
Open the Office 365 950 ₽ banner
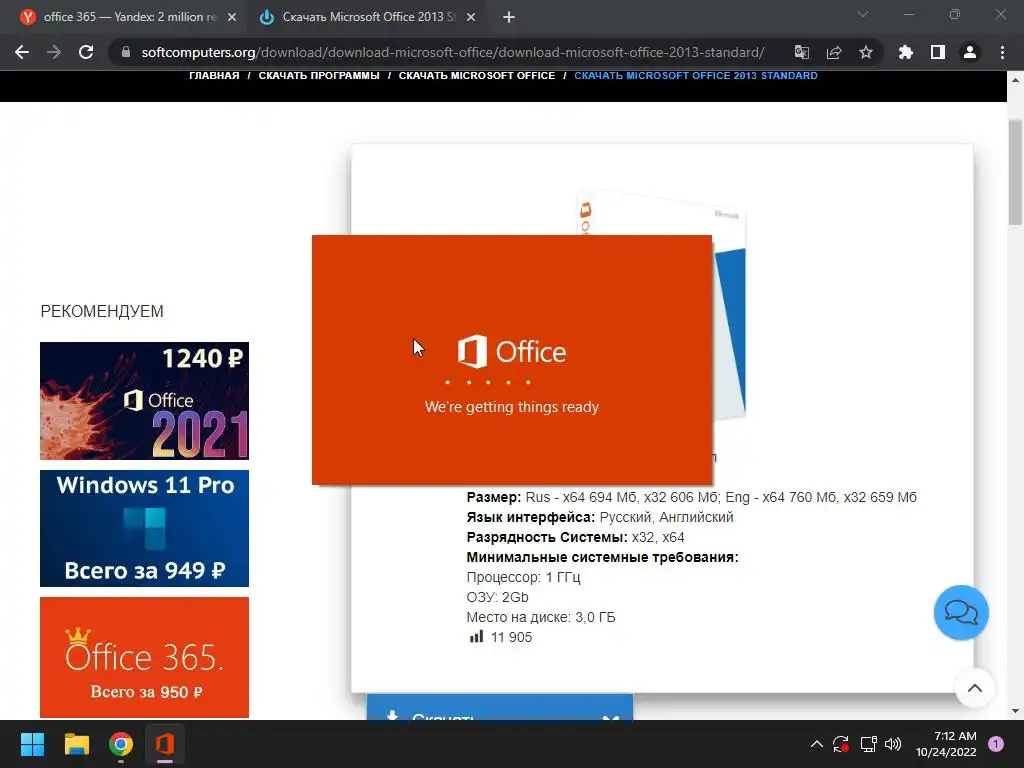click(x=144, y=657)
